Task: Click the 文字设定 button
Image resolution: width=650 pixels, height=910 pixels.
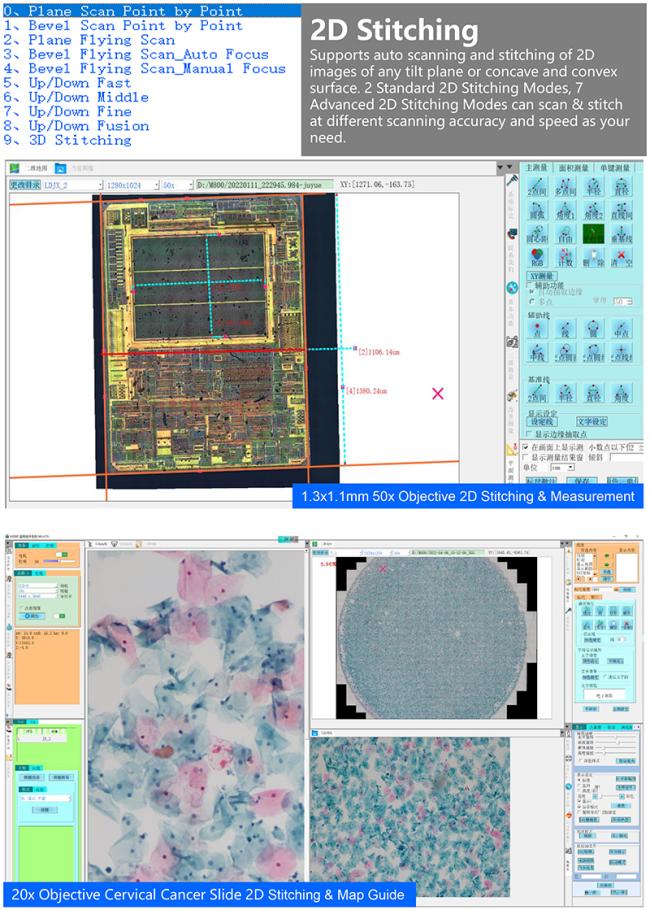Action: [591, 421]
